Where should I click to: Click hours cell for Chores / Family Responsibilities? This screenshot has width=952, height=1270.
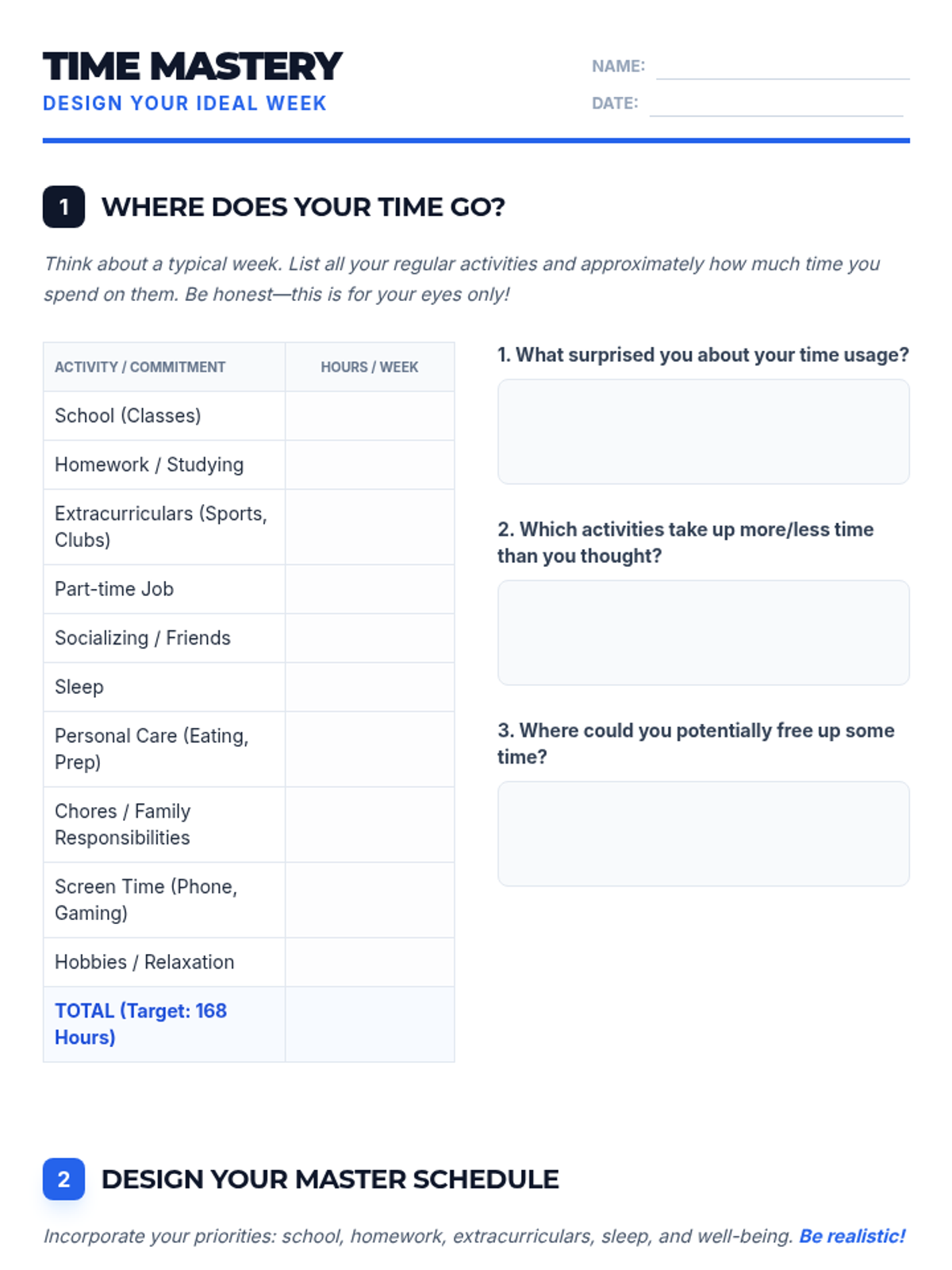point(370,825)
